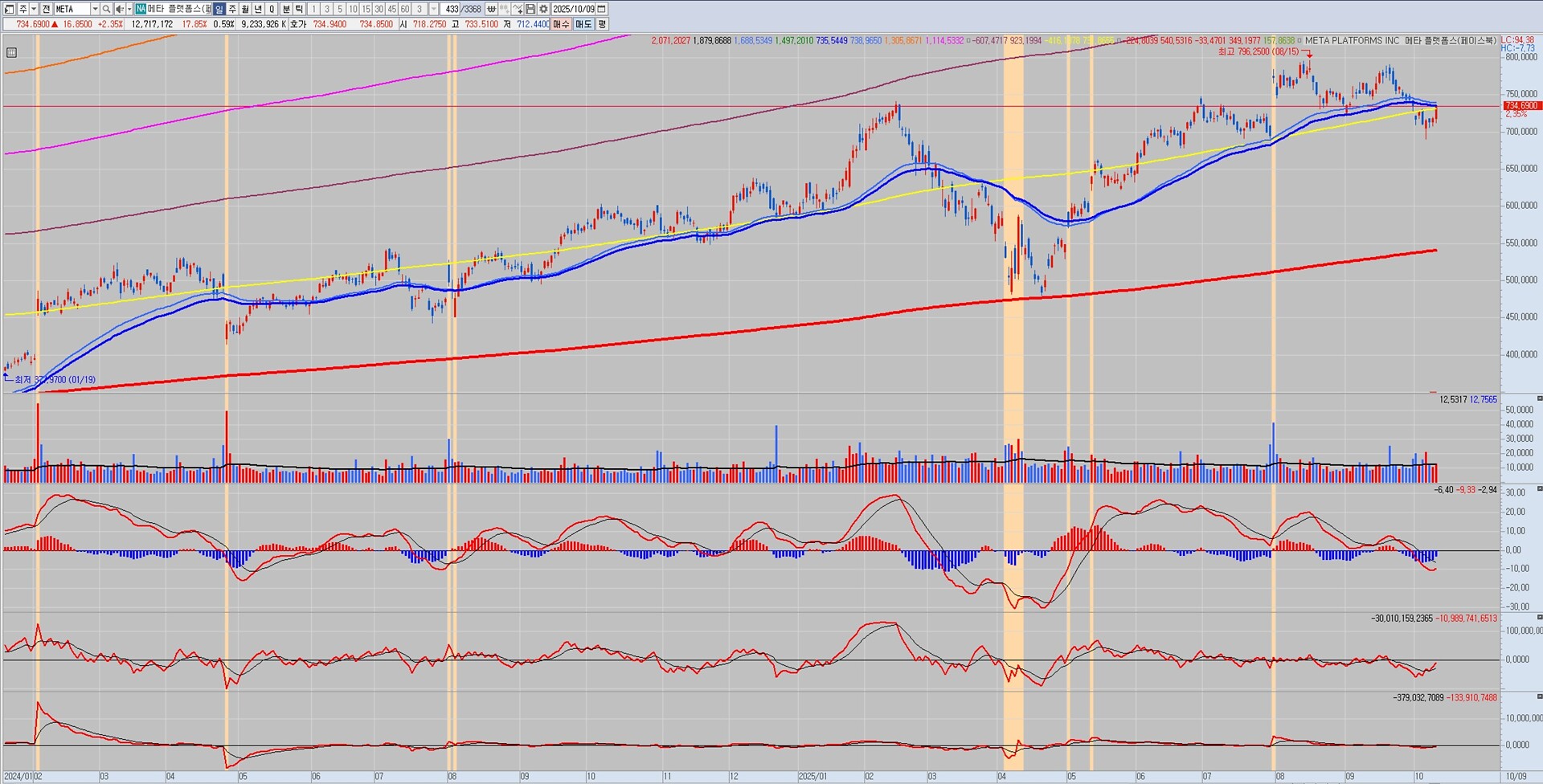This screenshot has height=784, width=1543.
Task: Click the NA market badge icon
Action: (141, 9)
